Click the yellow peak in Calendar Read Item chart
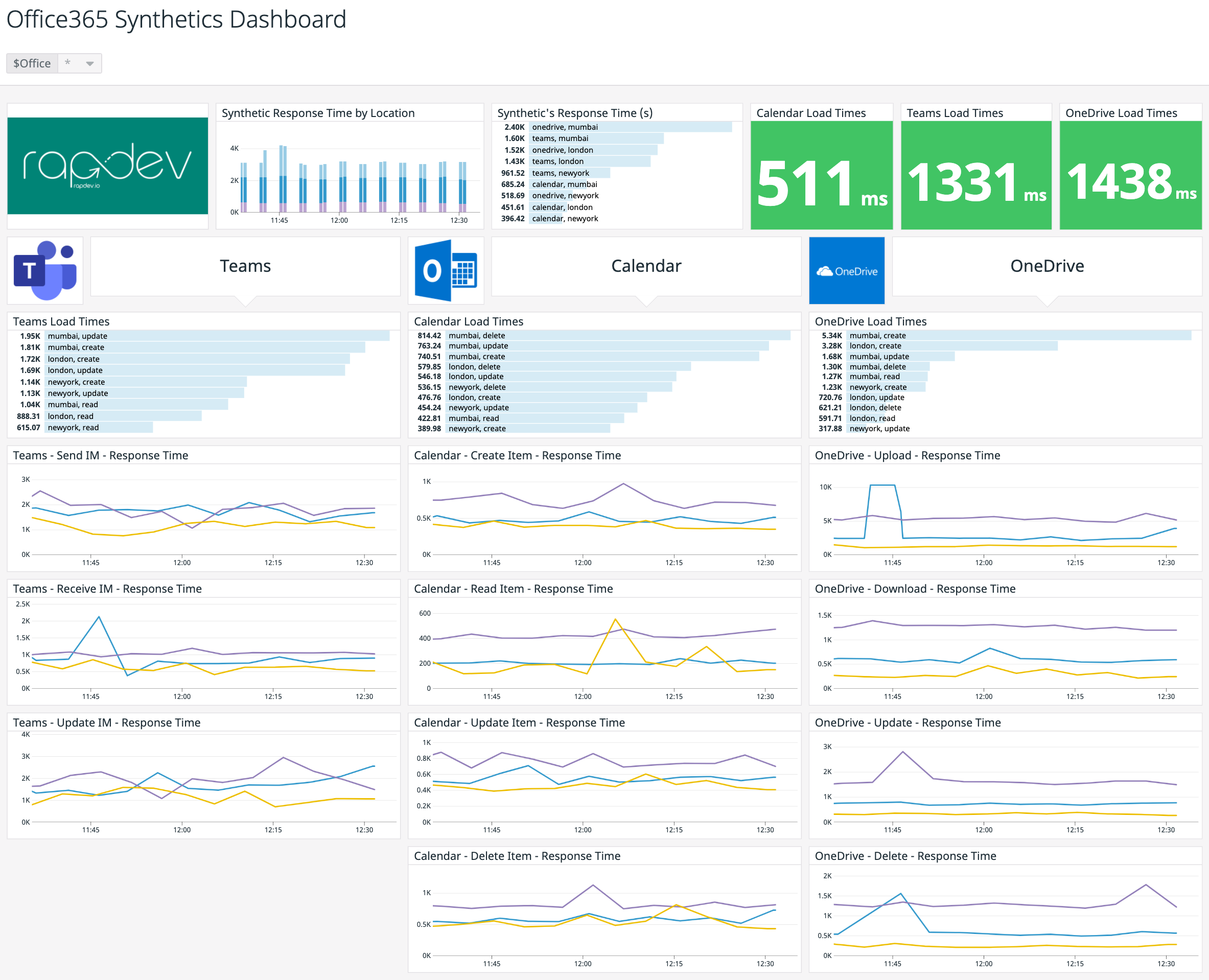The width and height of the screenshot is (1209, 980). pyautogui.click(x=615, y=619)
